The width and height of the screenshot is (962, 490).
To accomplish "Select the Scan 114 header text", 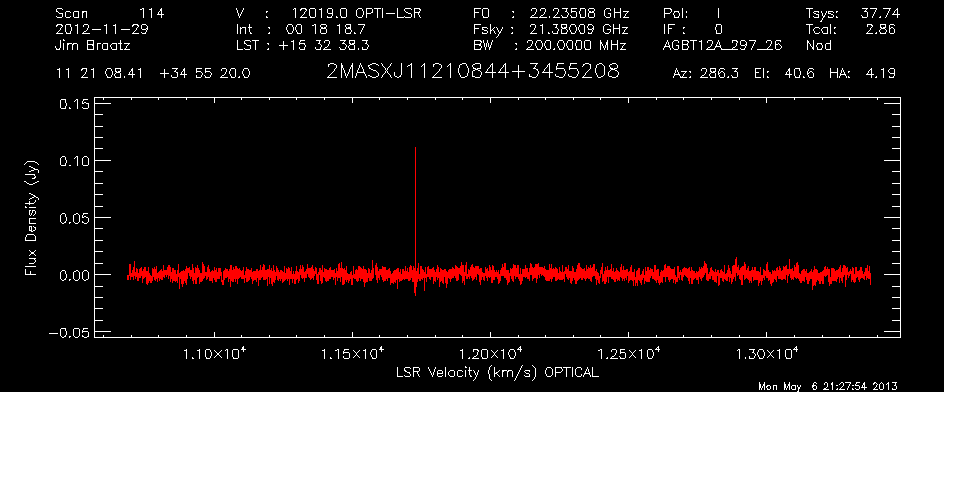I will point(110,13).
